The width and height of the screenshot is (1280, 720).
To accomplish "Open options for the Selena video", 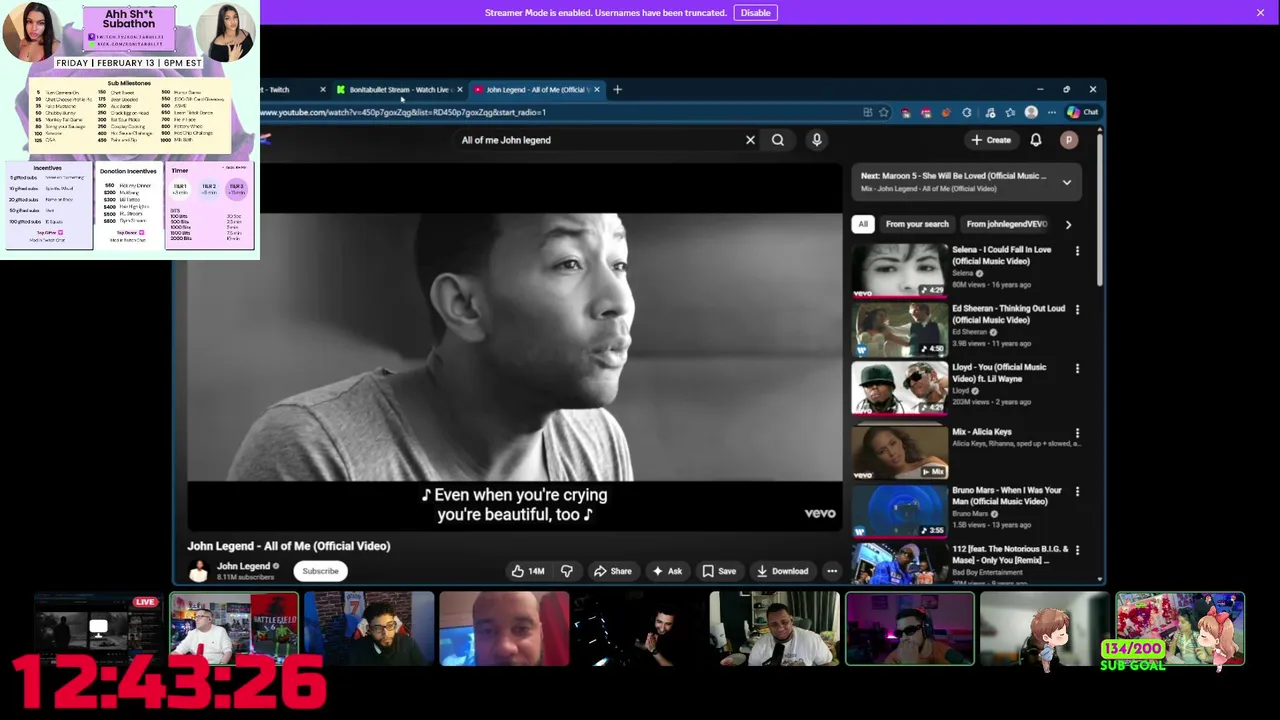I will (1077, 250).
